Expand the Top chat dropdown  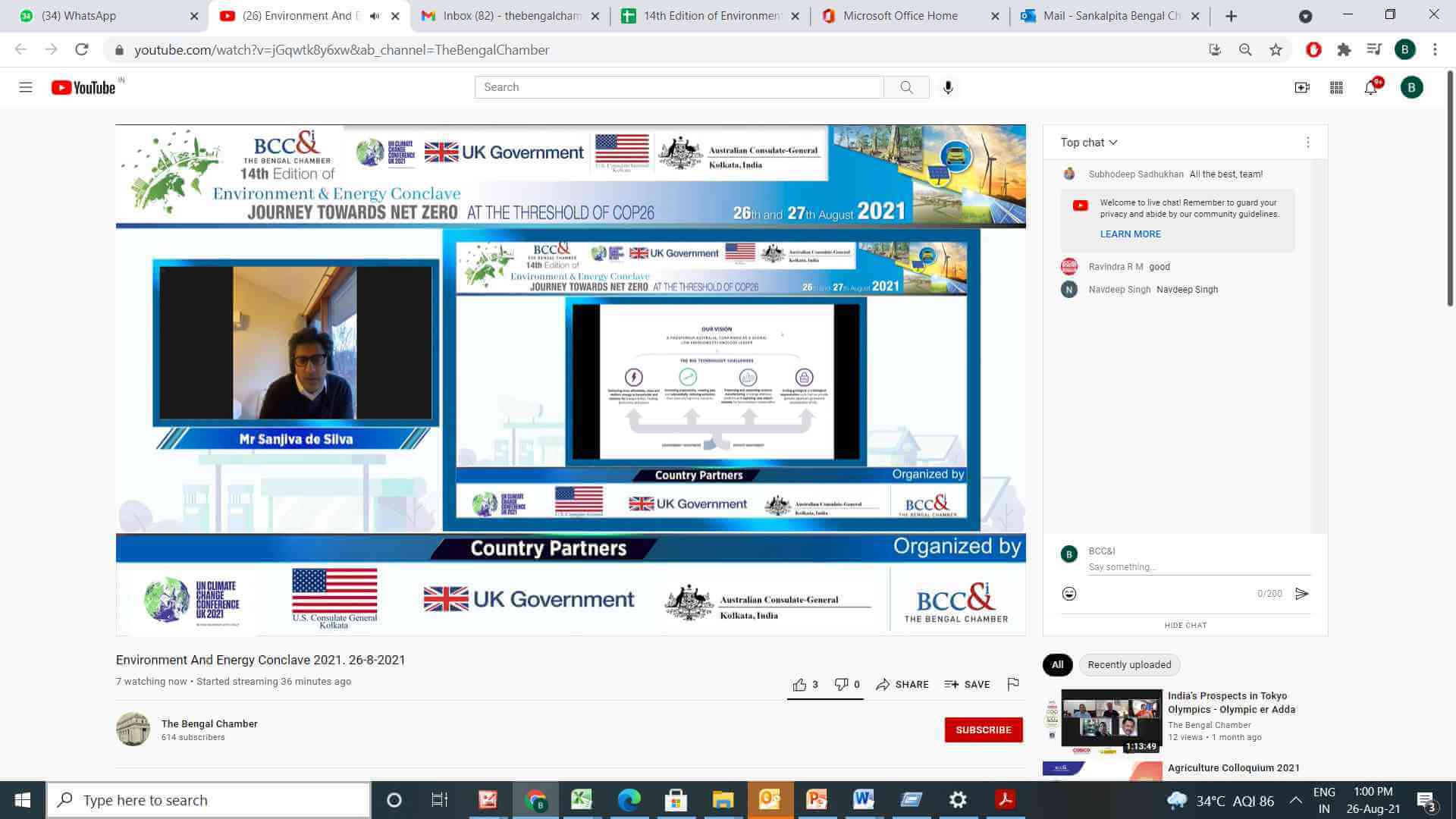(1089, 143)
